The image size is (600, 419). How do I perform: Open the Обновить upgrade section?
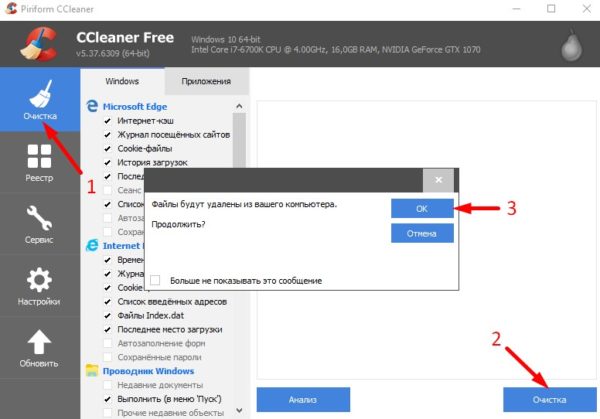tap(40, 348)
